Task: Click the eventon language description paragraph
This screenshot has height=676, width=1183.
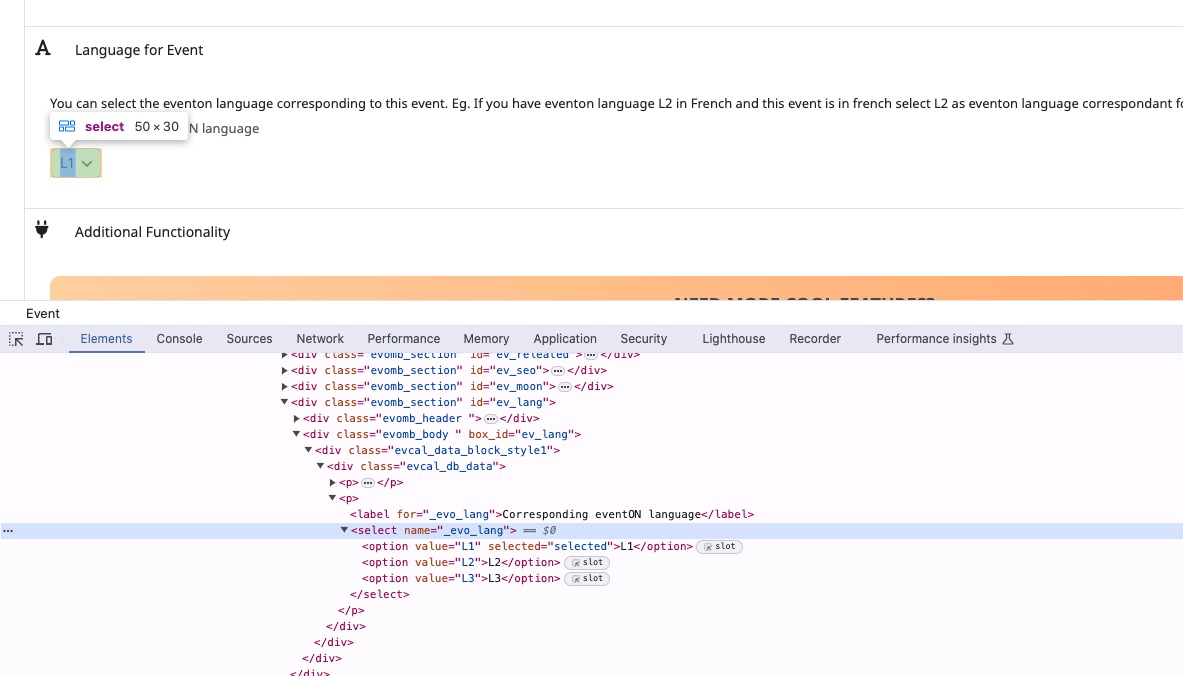Action: (616, 103)
